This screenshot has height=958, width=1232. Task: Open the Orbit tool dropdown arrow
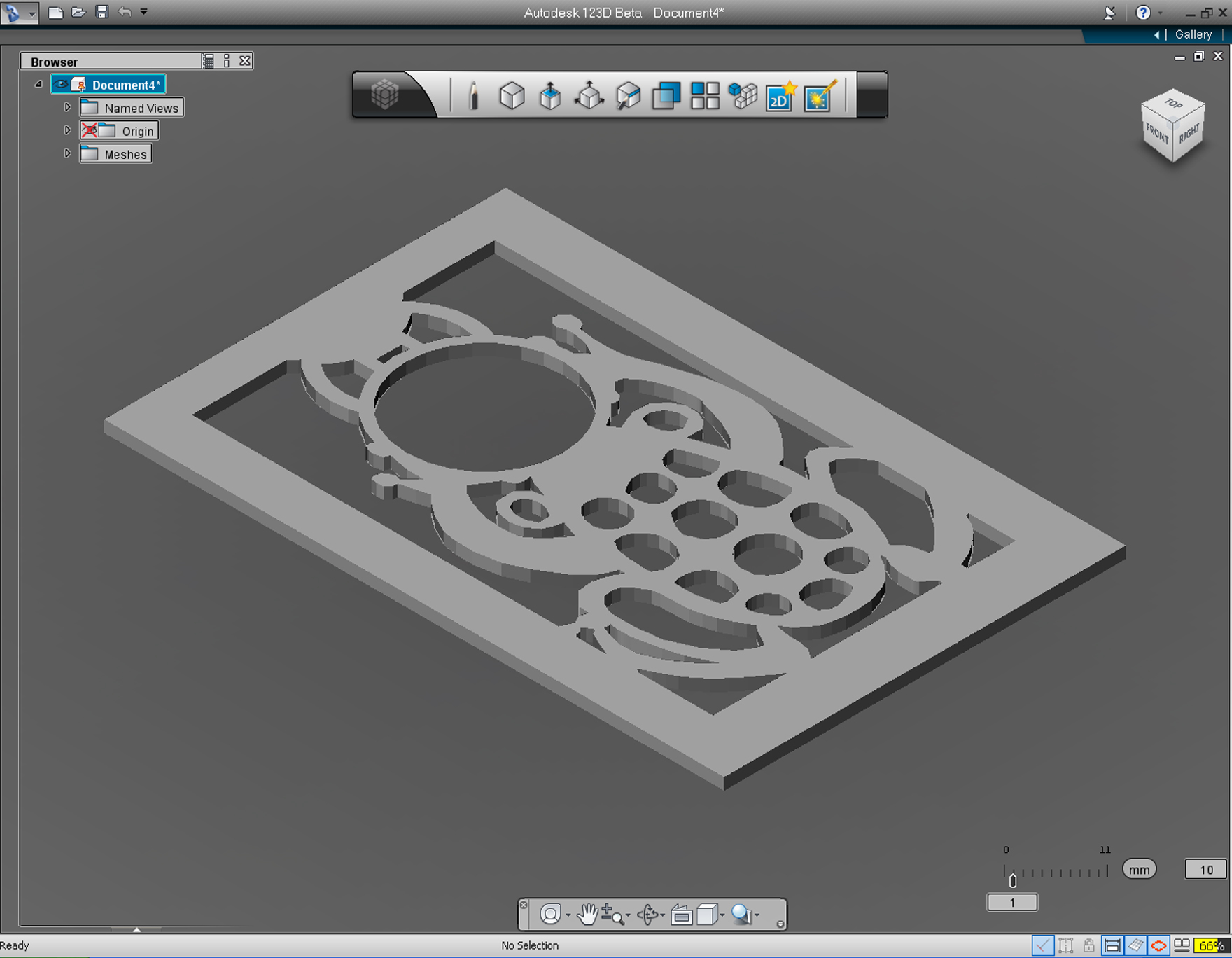coord(663,915)
